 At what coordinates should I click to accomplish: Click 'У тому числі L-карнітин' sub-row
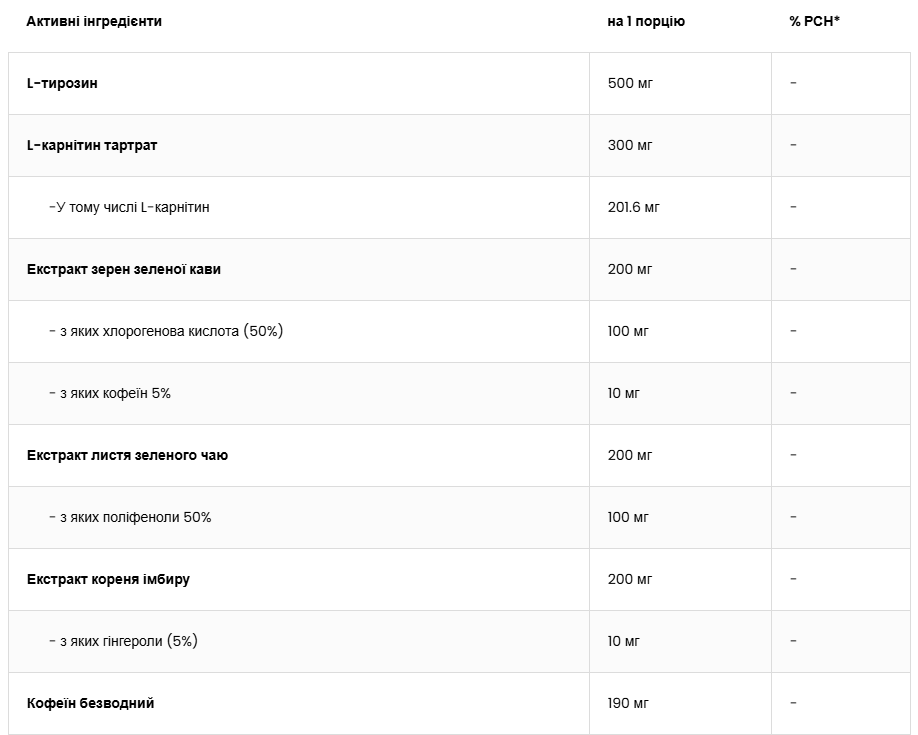click(x=129, y=207)
